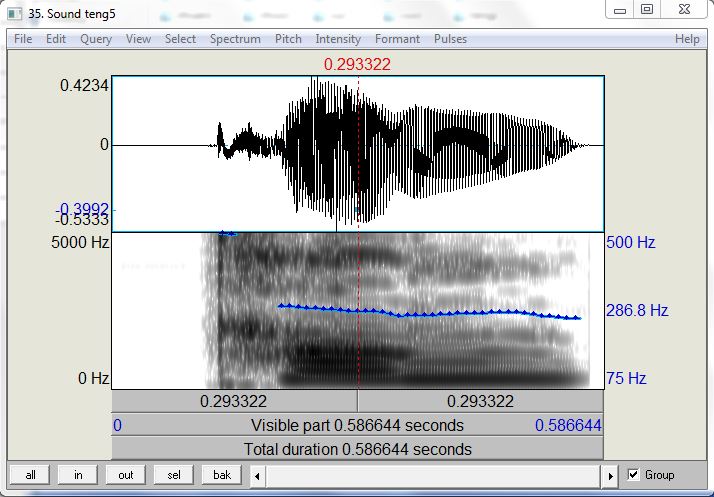
Task: Click the horizontal scrollbar track
Action: coord(434,477)
